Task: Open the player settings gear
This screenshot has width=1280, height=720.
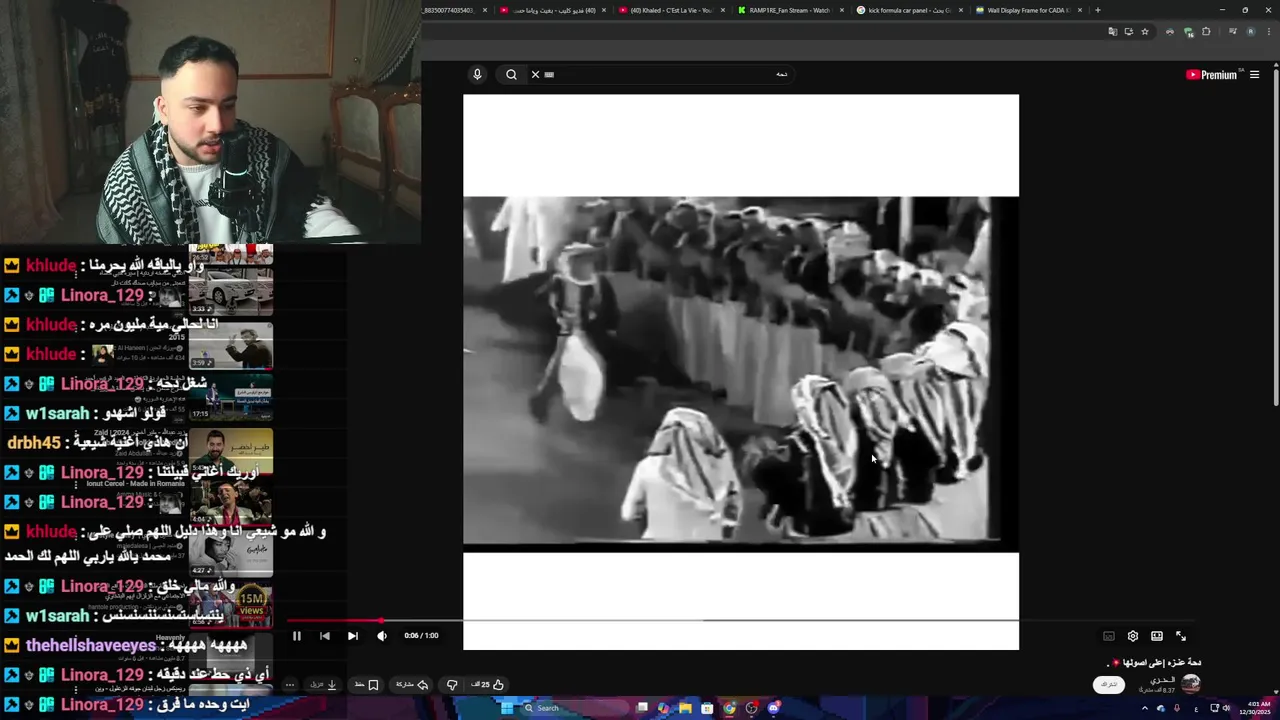Action: point(1132,636)
